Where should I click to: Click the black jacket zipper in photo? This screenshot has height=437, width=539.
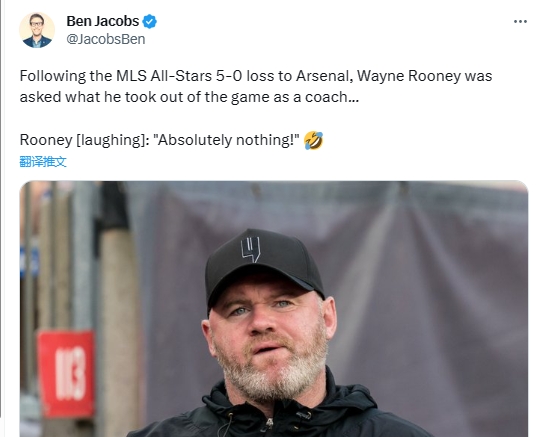tap(269, 424)
